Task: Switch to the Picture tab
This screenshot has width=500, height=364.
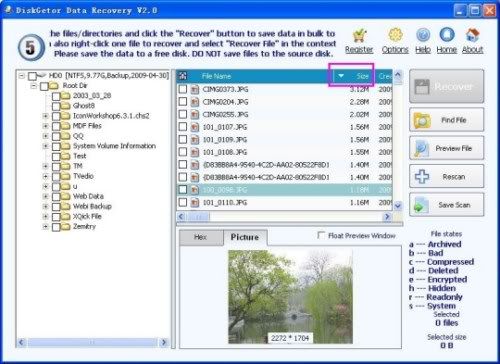Action: [x=245, y=237]
